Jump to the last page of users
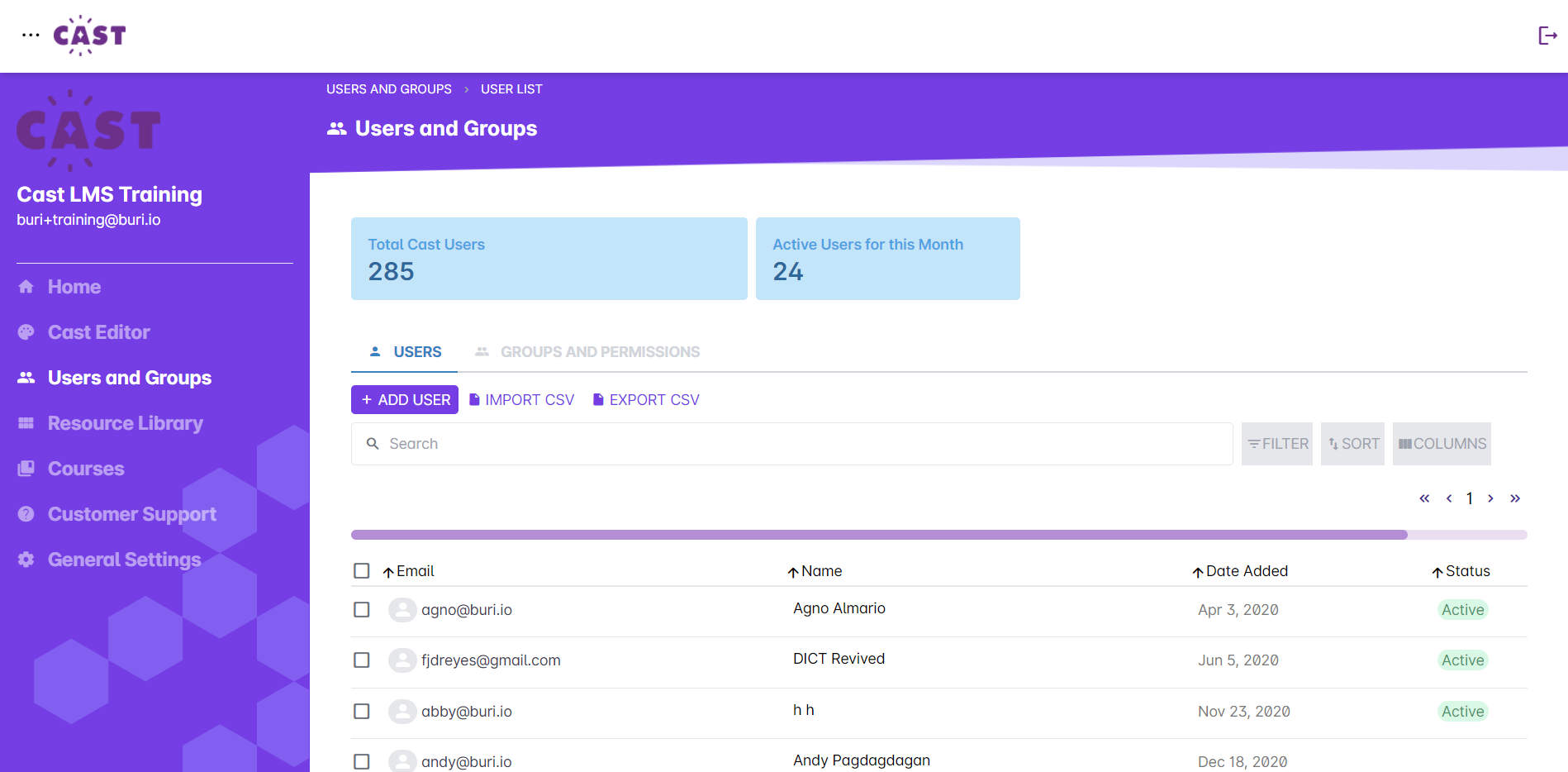The width and height of the screenshot is (1568, 772). pyautogui.click(x=1515, y=498)
